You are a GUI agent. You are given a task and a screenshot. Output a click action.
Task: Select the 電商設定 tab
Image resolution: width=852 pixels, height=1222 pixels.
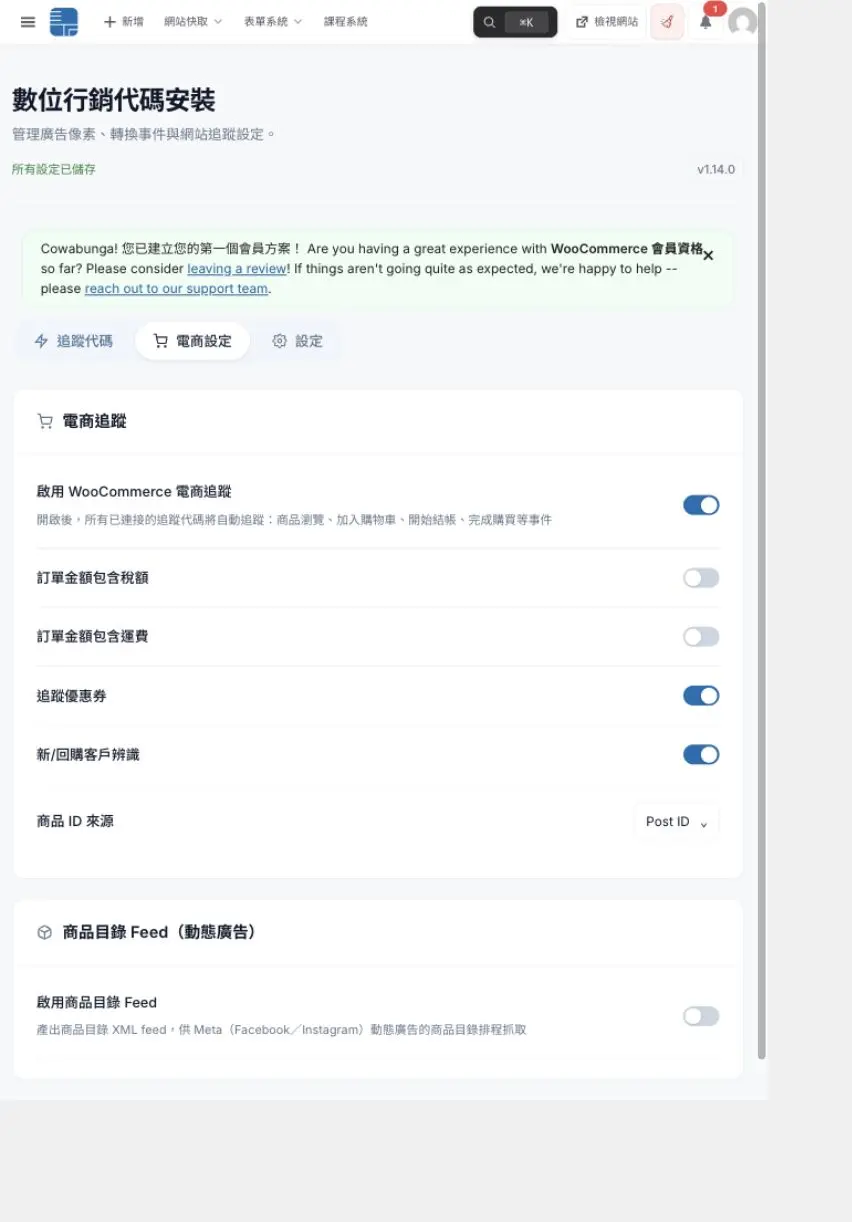tap(192, 341)
